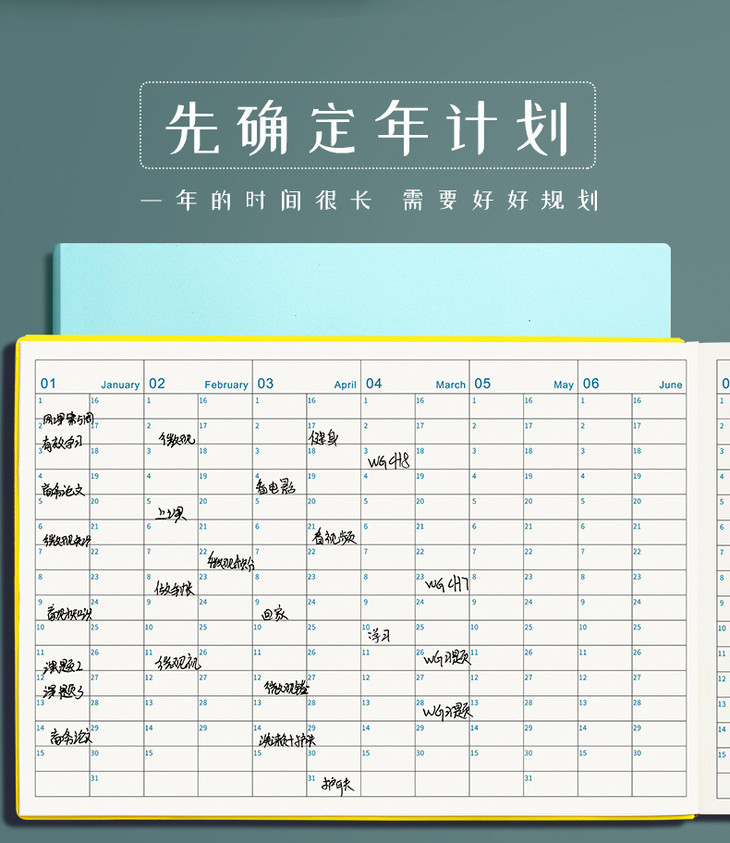Image resolution: width=730 pixels, height=843 pixels.
Task: Select the 'May' month label
Action: point(563,384)
